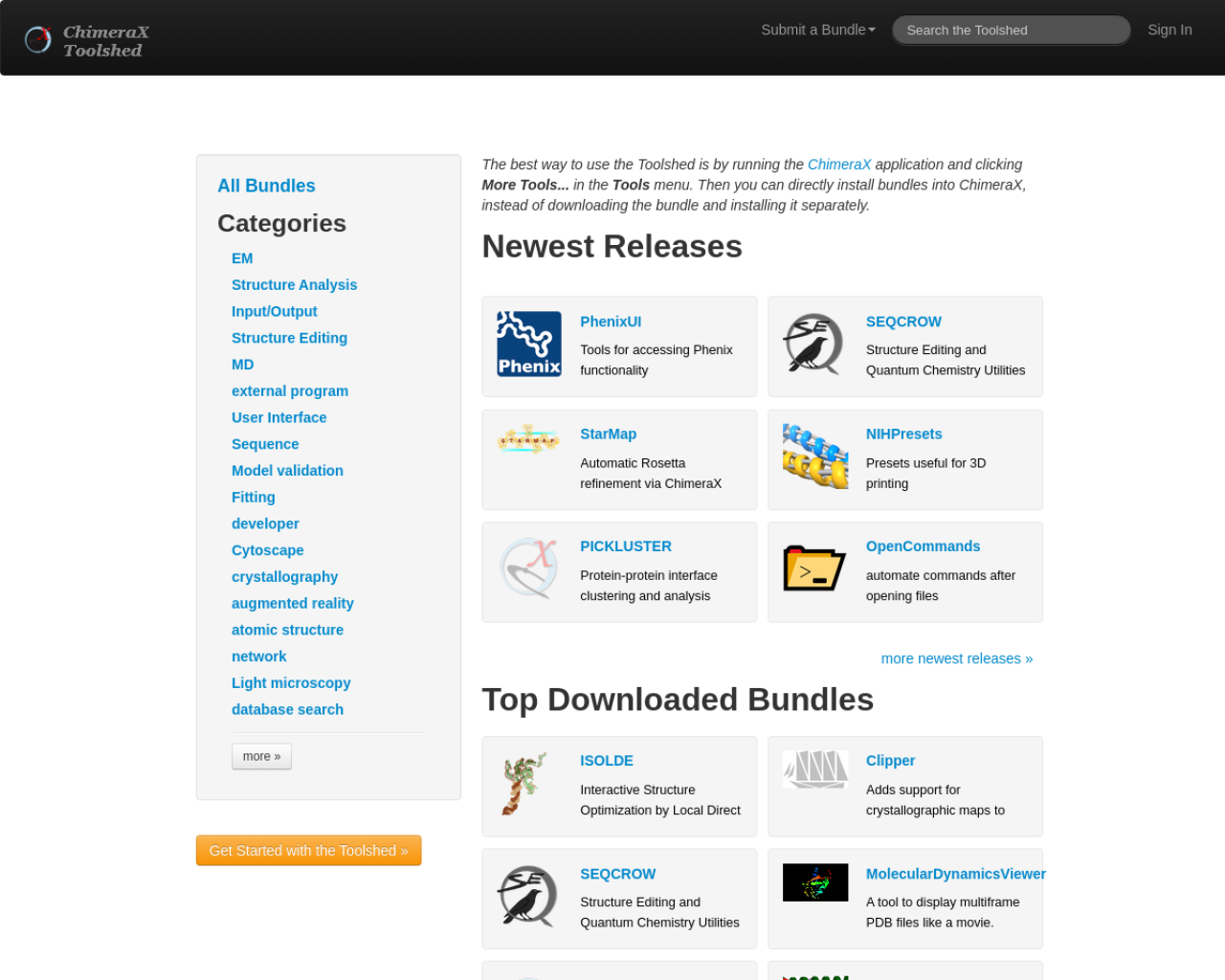1225x980 pixels.
Task: Open the ISOLDE title link
Action: tap(607, 761)
